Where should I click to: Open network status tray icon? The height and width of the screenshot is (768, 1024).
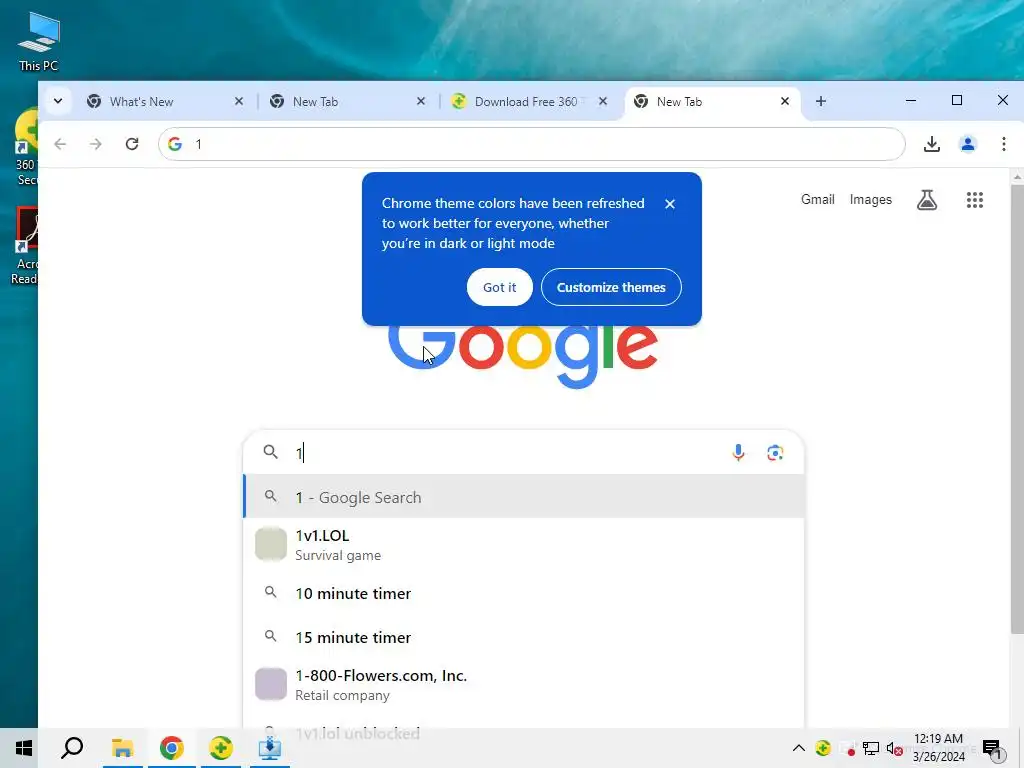pyautogui.click(x=871, y=748)
